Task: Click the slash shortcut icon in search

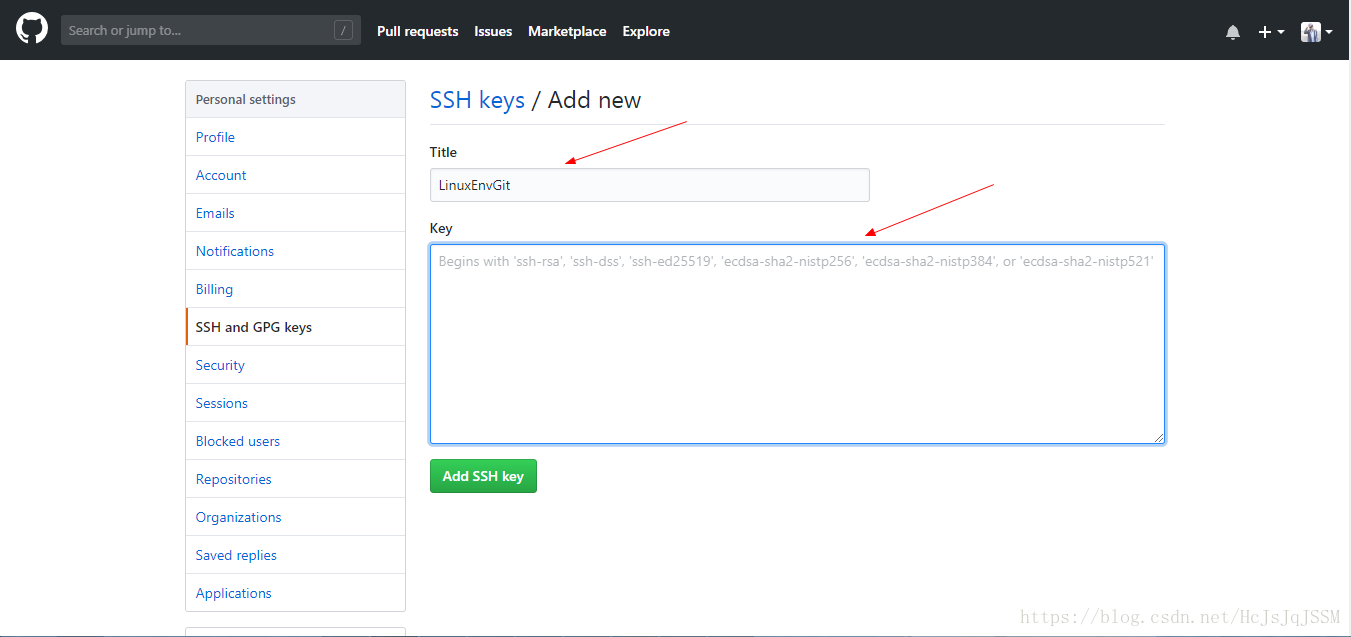Action: coord(343,31)
